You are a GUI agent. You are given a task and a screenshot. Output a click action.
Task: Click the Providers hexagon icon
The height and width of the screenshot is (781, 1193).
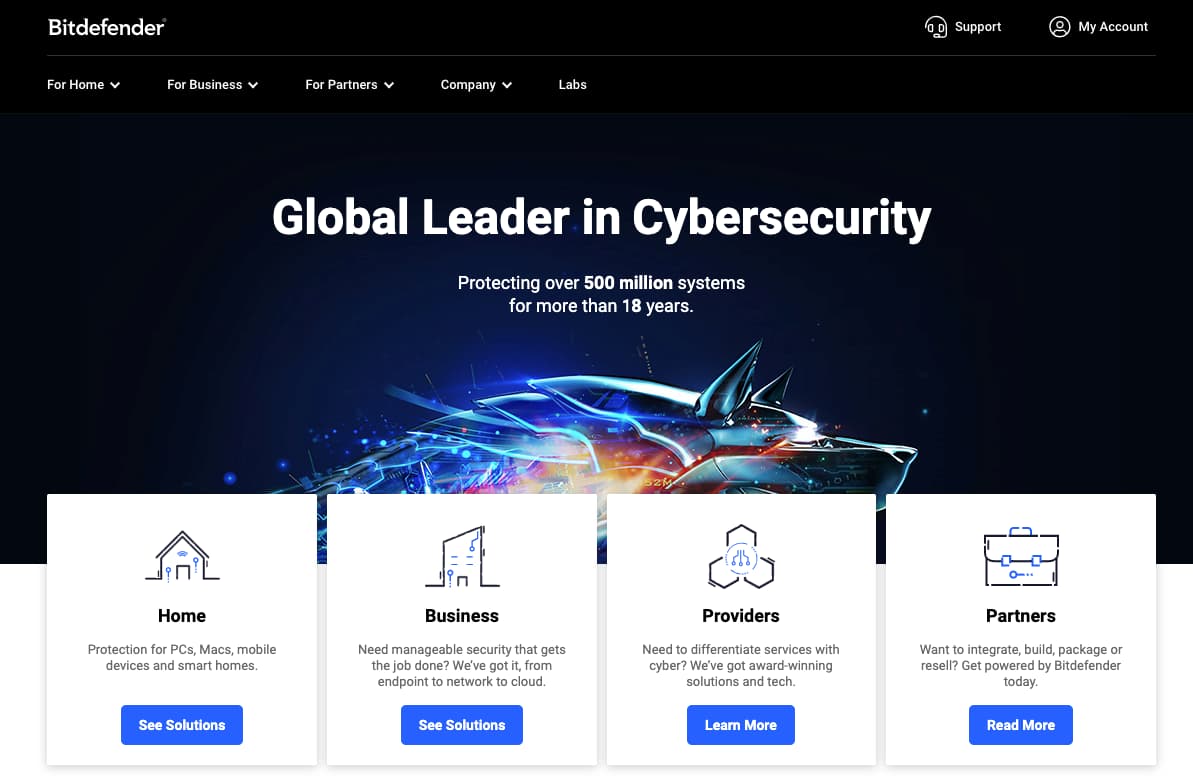741,556
